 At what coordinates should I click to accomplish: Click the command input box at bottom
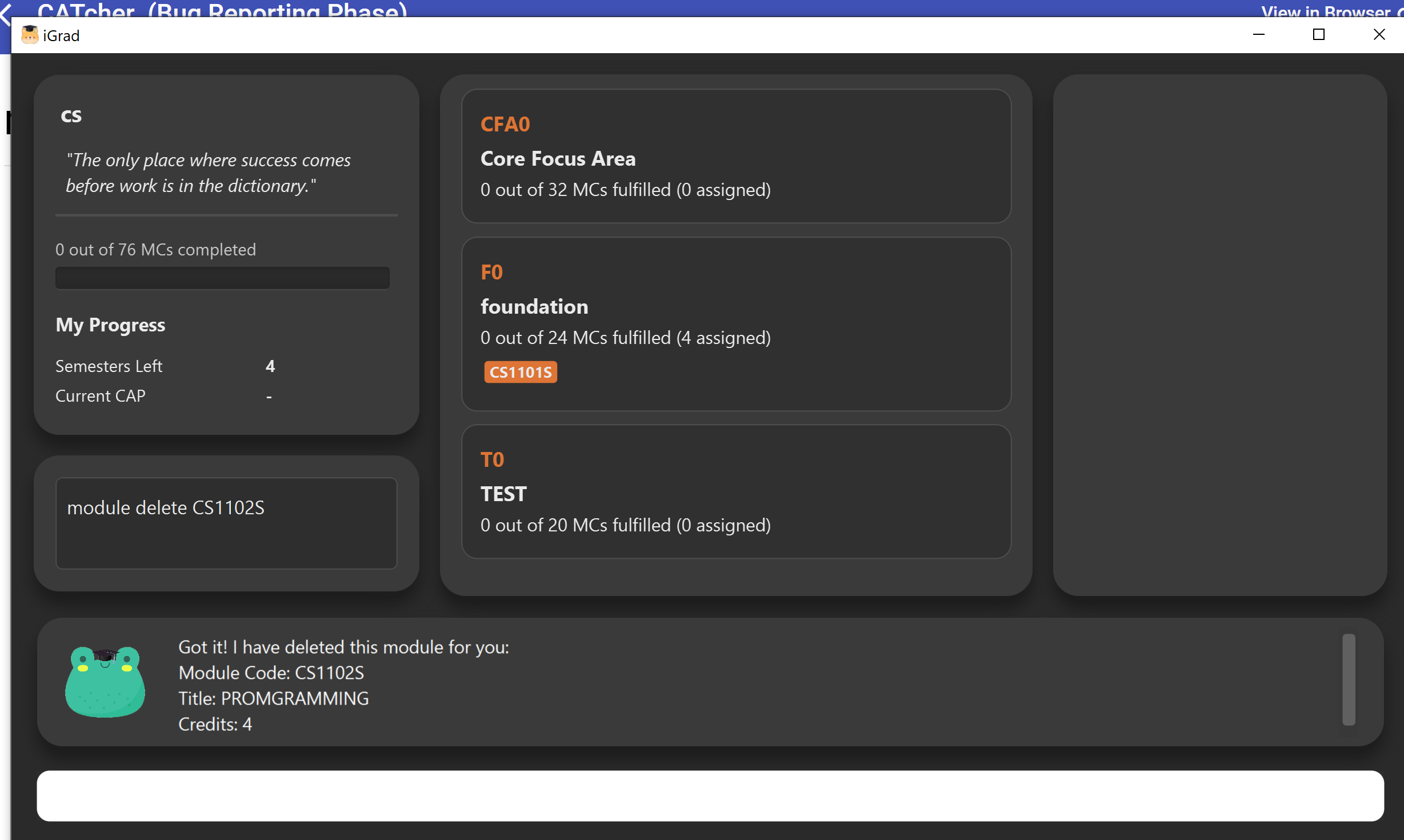(x=710, y=795)
